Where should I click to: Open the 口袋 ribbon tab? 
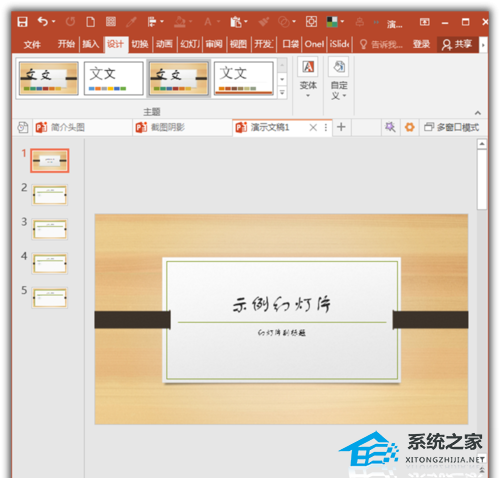[x=290, y=44]
